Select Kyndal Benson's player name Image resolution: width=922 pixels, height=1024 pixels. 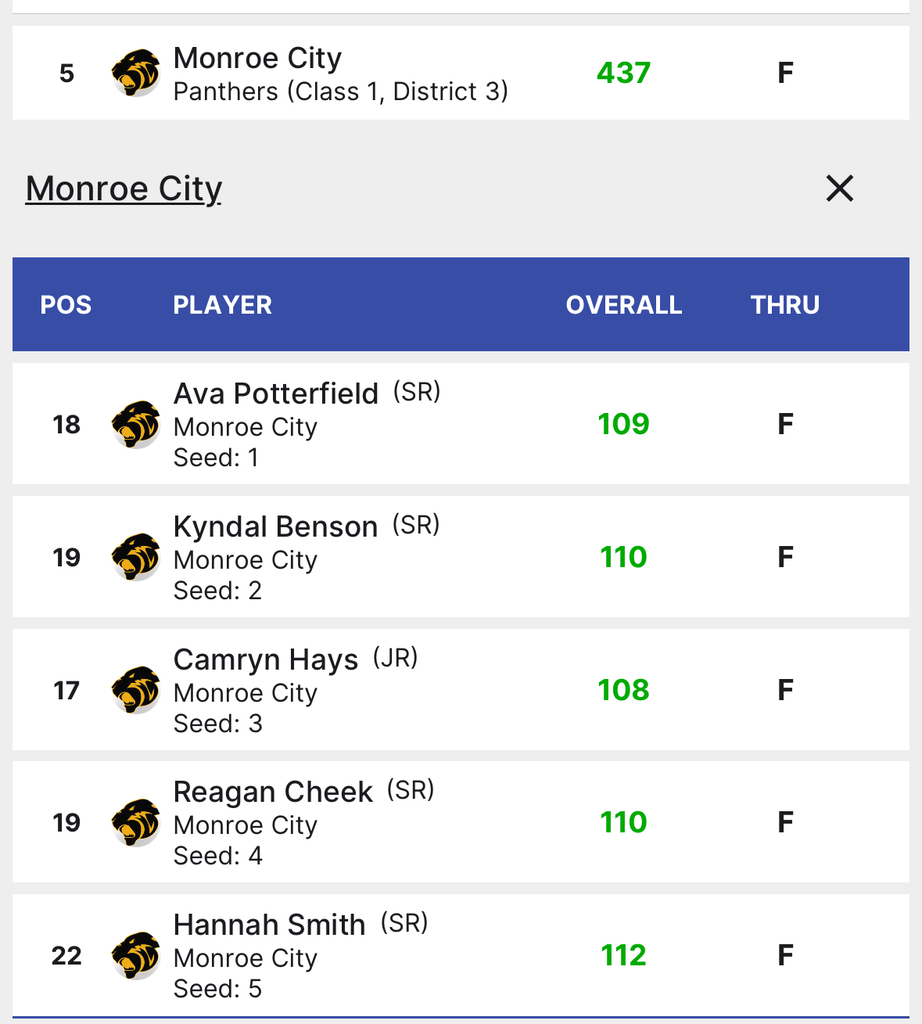click(x=275, y=527)
